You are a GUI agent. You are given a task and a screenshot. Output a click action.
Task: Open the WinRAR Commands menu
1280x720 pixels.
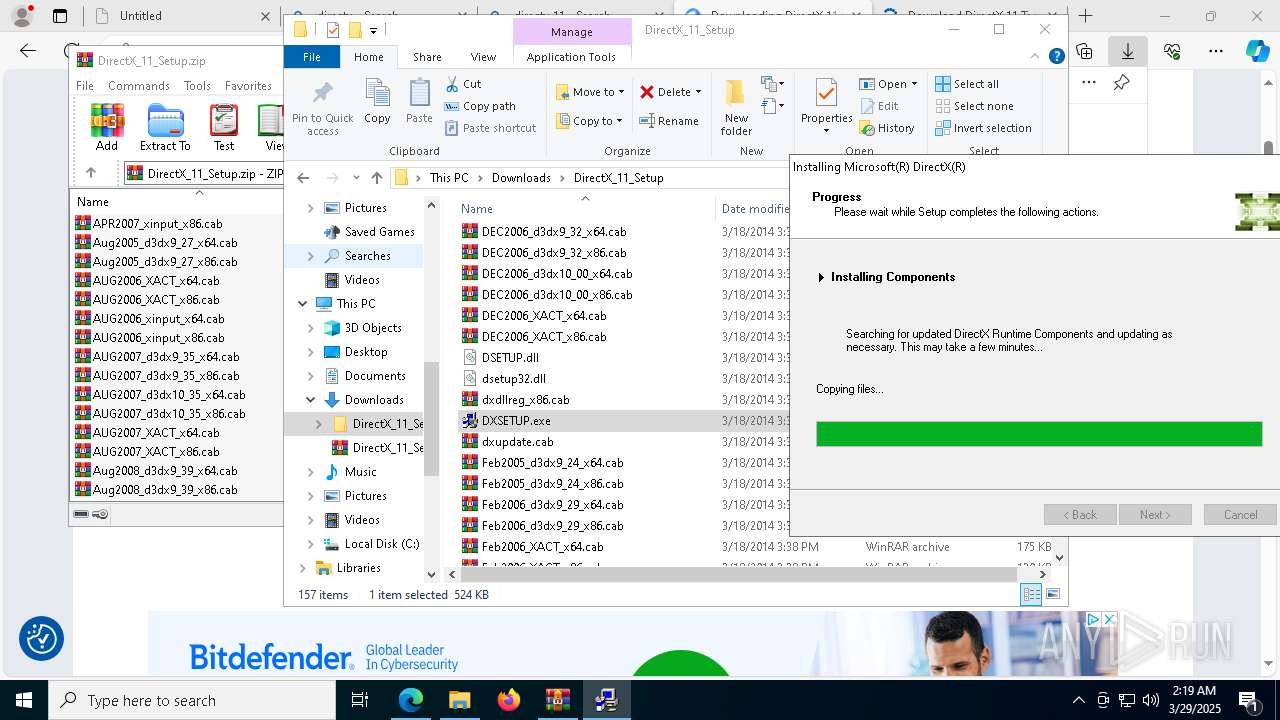point(139,86)
